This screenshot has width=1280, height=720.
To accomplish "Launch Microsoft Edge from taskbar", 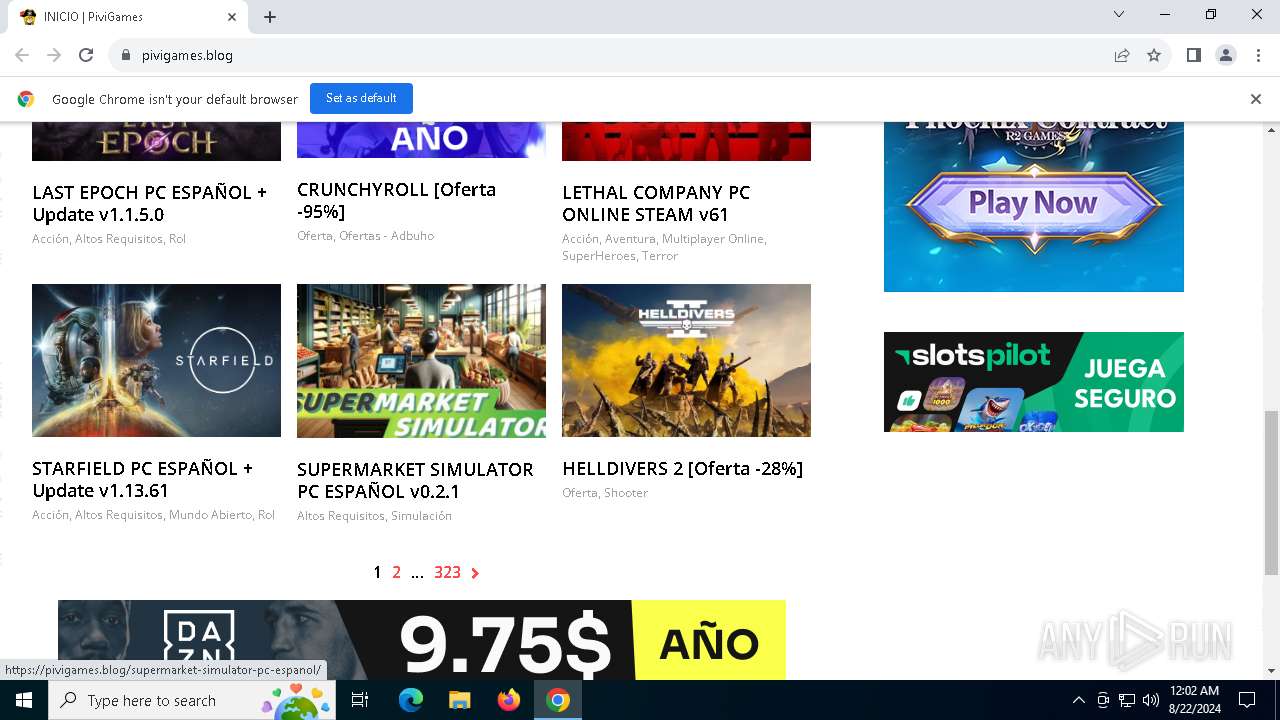I will coord(411,700).
